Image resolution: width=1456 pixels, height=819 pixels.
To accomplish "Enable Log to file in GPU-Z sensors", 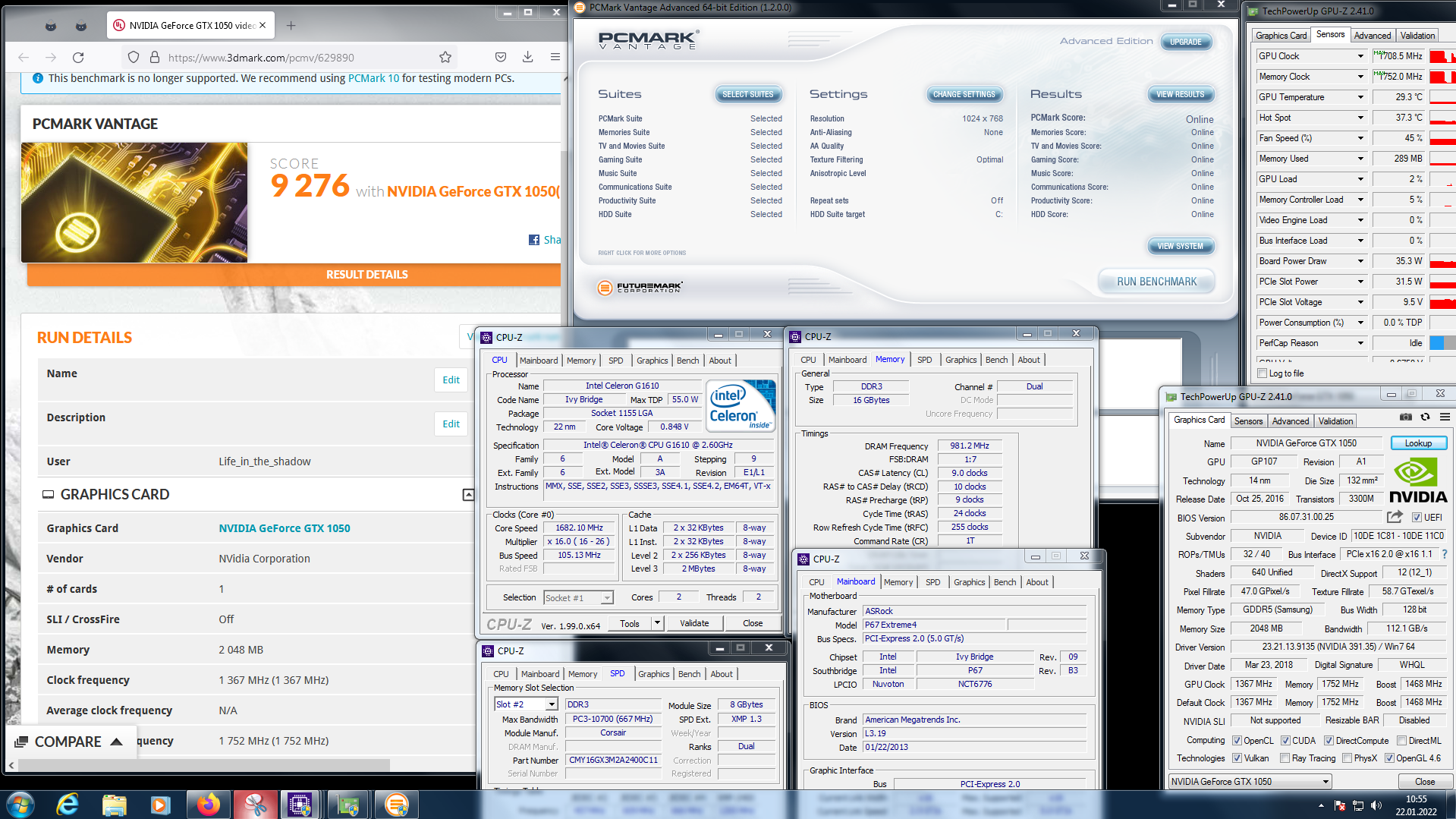I will (x=1262, y=373).
